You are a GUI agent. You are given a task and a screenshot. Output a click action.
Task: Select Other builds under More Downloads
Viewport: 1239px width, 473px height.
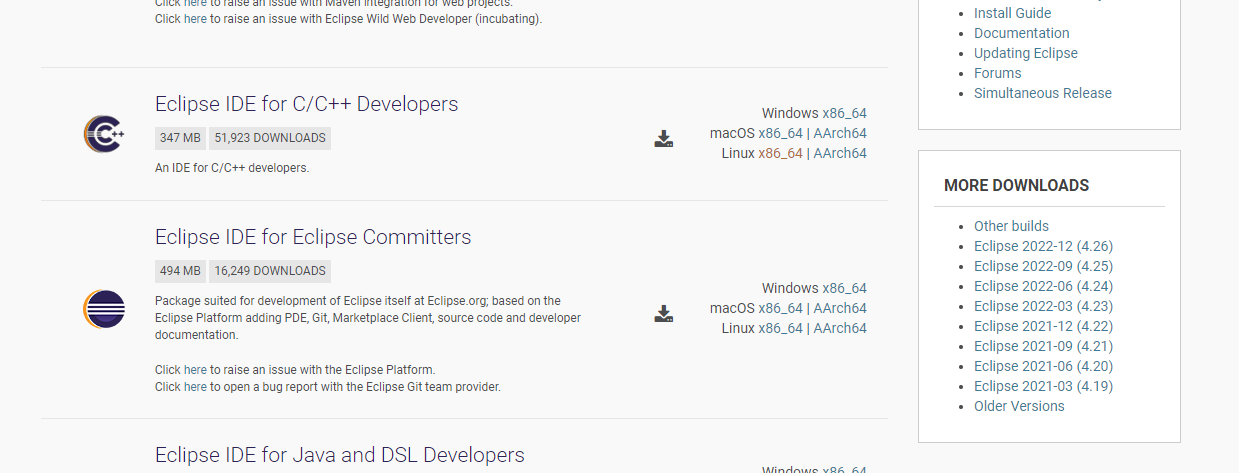pyautogui.click(x=1011, y=226)
